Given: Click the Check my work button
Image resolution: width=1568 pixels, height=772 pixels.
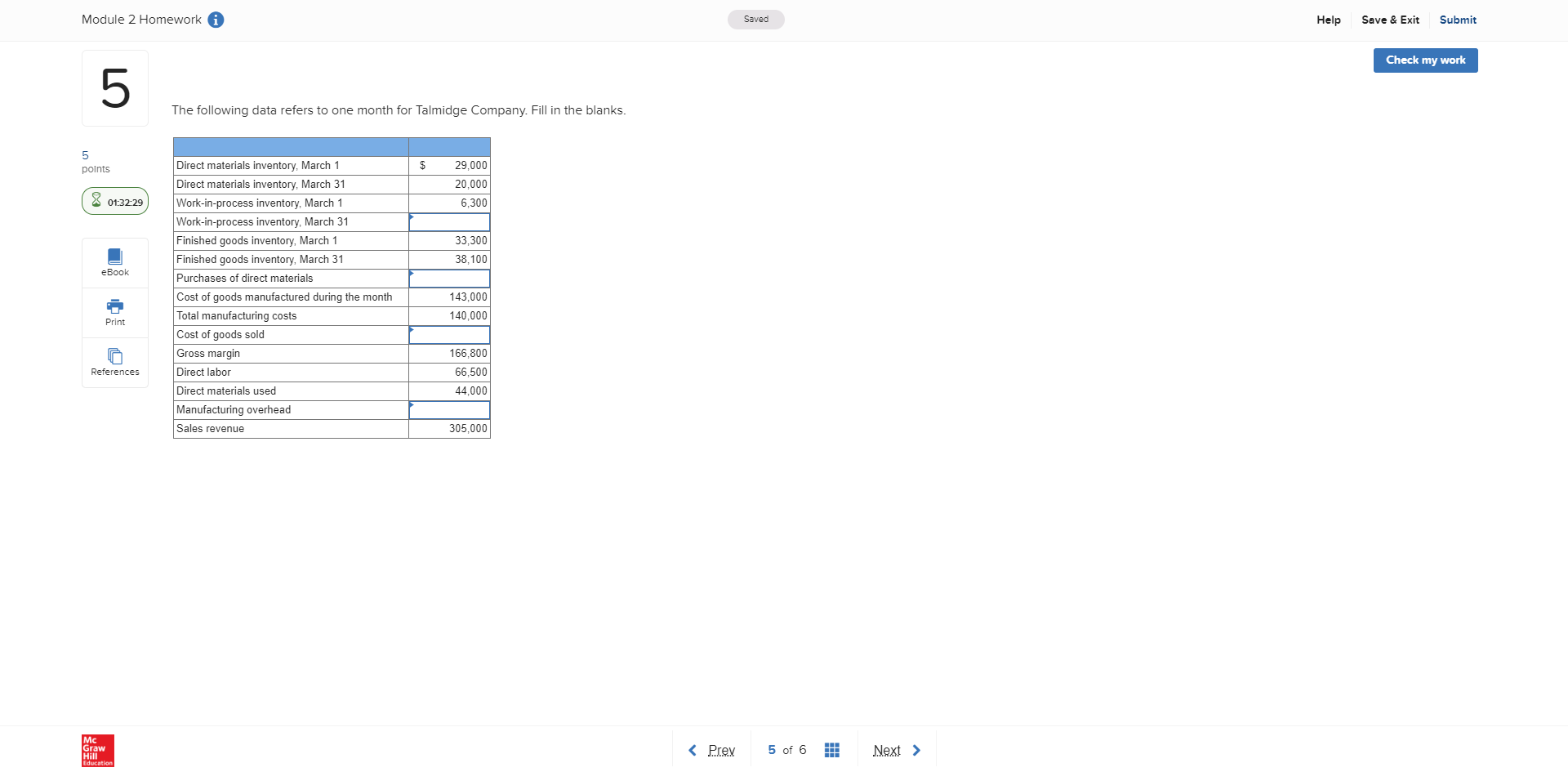Looking at the screenshot, I should pos(1424,60).
